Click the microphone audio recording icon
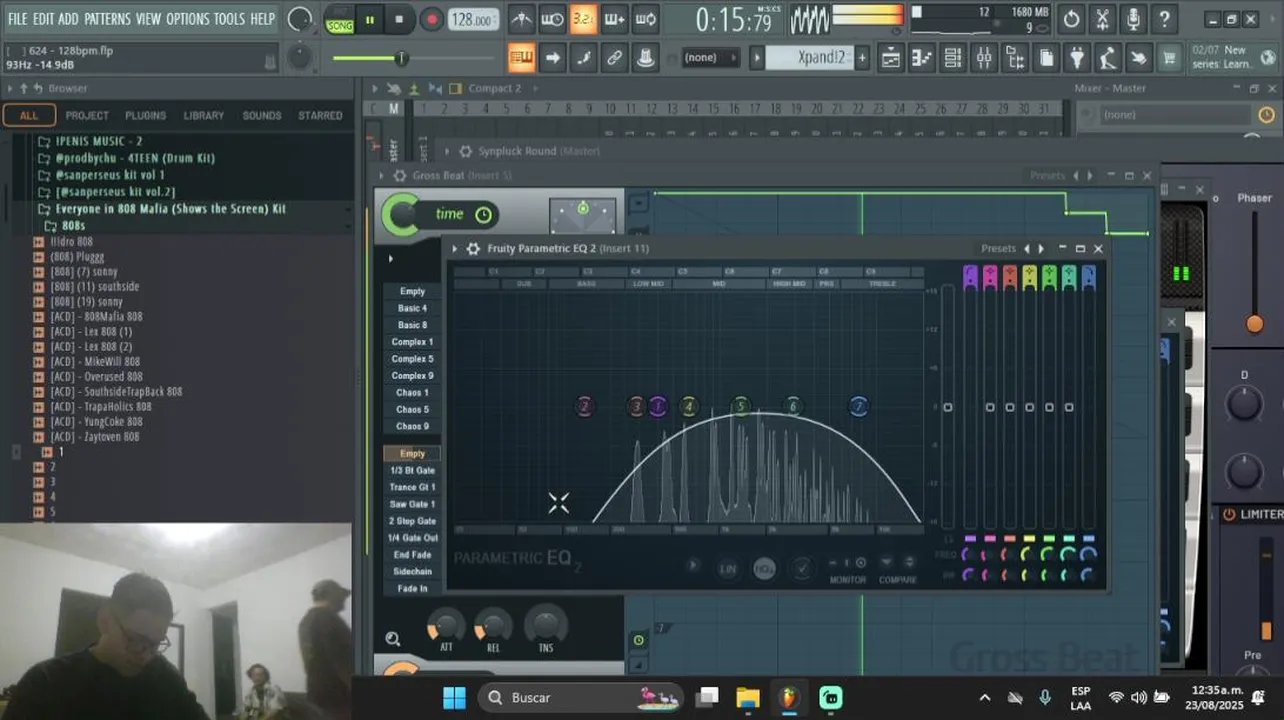 (x=1133, y=19)
